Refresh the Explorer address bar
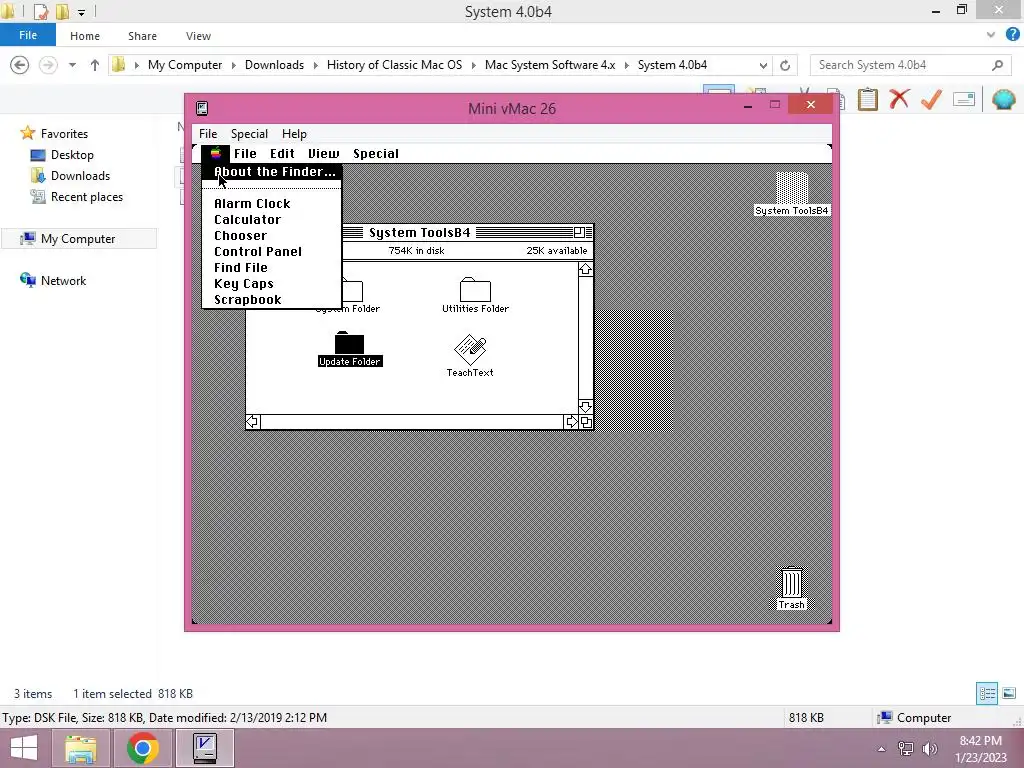Screen dimensions: 1024x768 coord(785,65)
